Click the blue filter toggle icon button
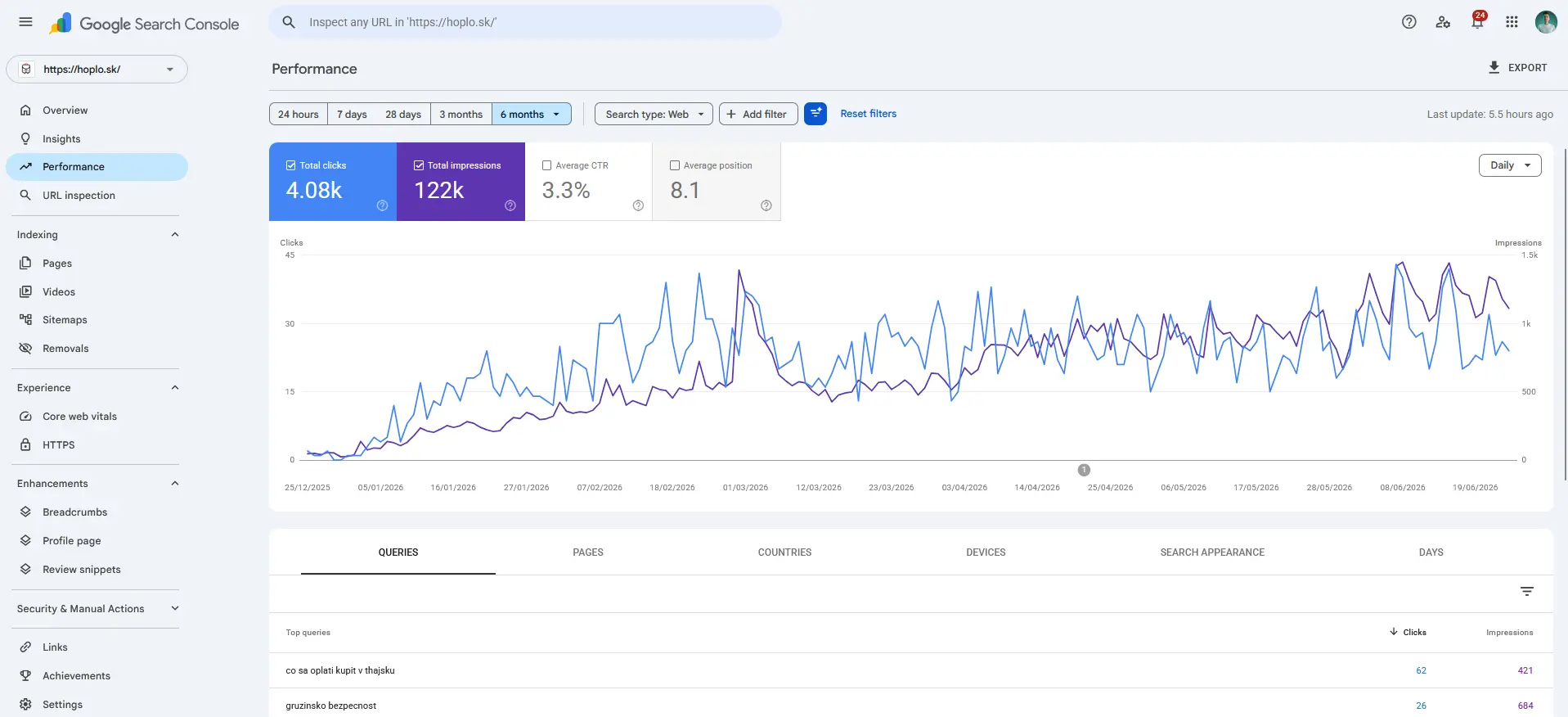Screen dimensions: 1568x717 coord(815,114)
